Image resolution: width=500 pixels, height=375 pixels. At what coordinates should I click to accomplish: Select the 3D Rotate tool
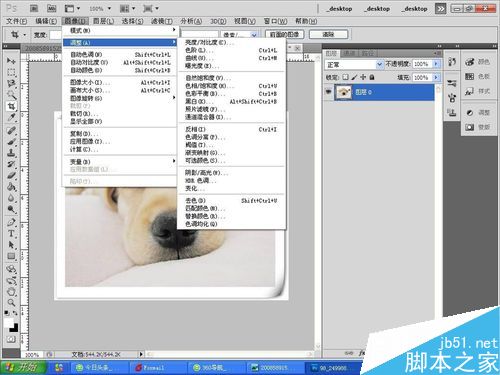pyautogui.click(x=11, y=269)
